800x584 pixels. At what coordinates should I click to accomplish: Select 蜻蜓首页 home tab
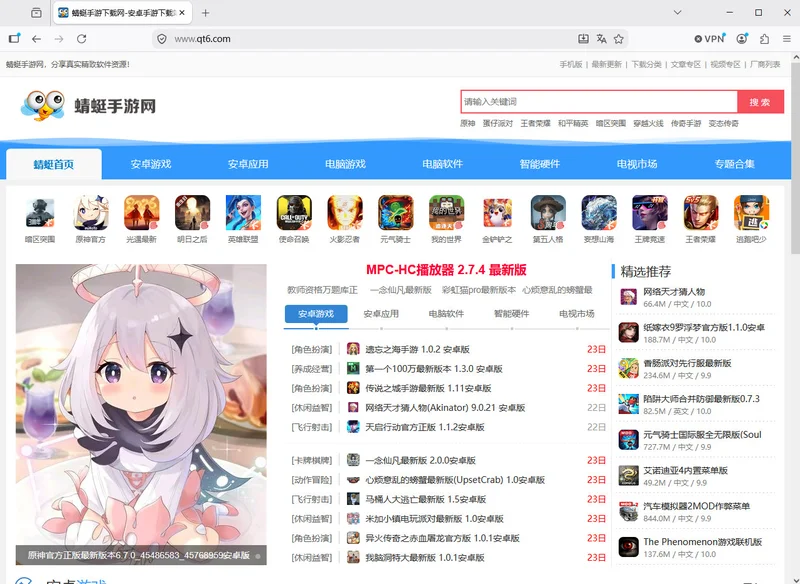click(x=54, y=164)
